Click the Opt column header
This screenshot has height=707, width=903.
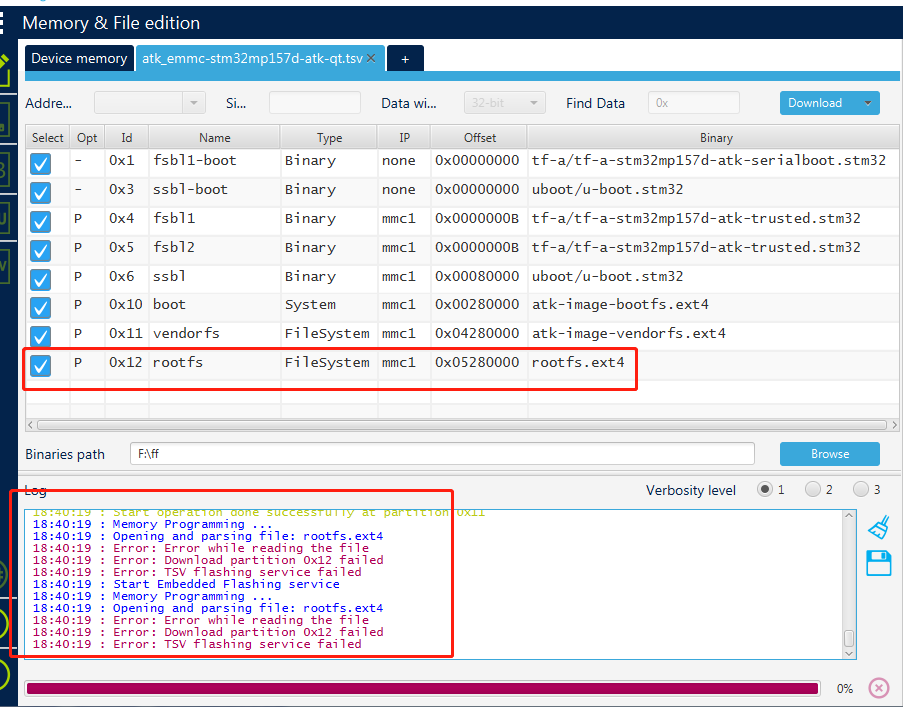87,138
